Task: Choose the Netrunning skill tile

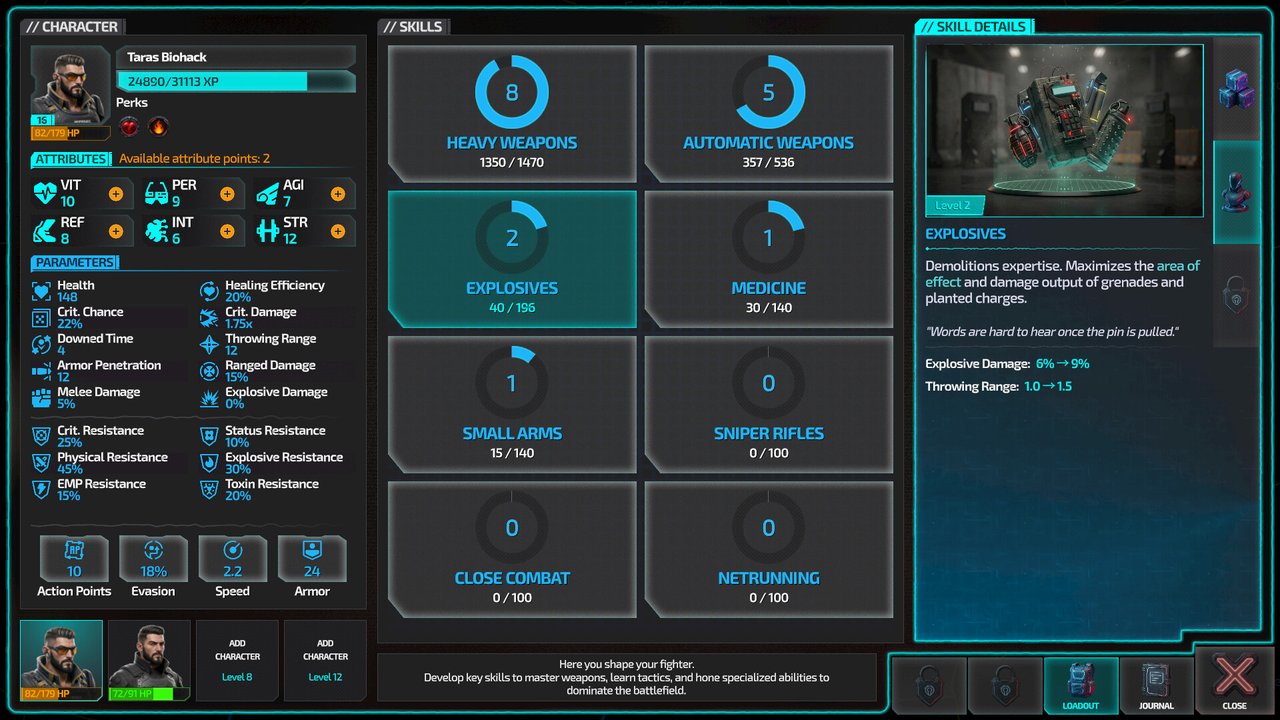Action: click(x=768, y=549)
